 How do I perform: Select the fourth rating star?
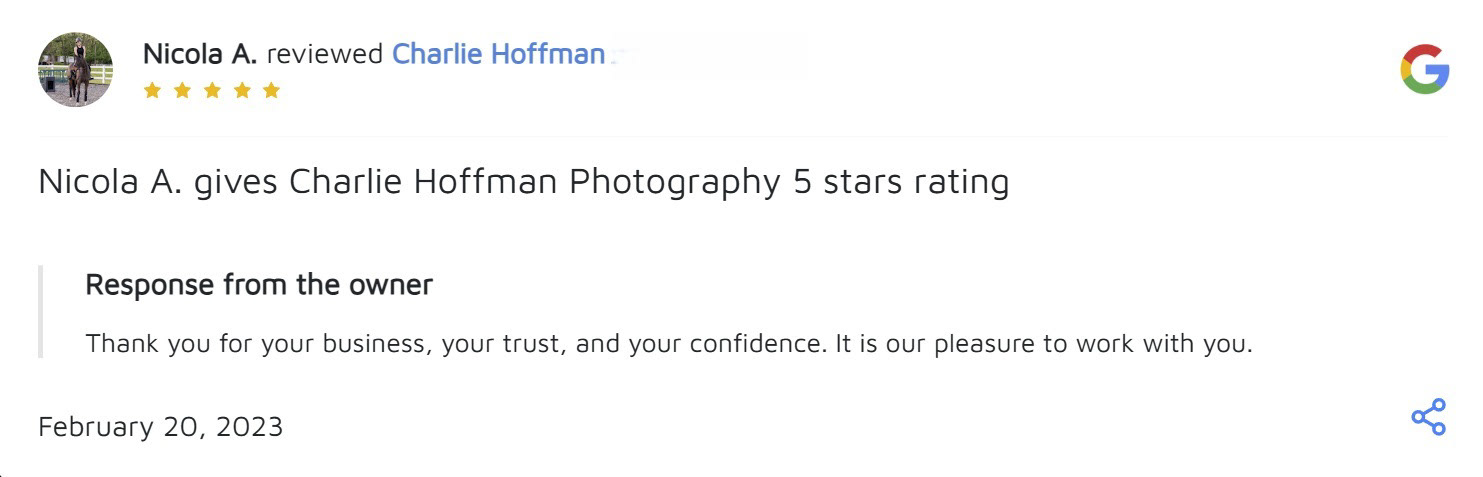coord(241,91)
